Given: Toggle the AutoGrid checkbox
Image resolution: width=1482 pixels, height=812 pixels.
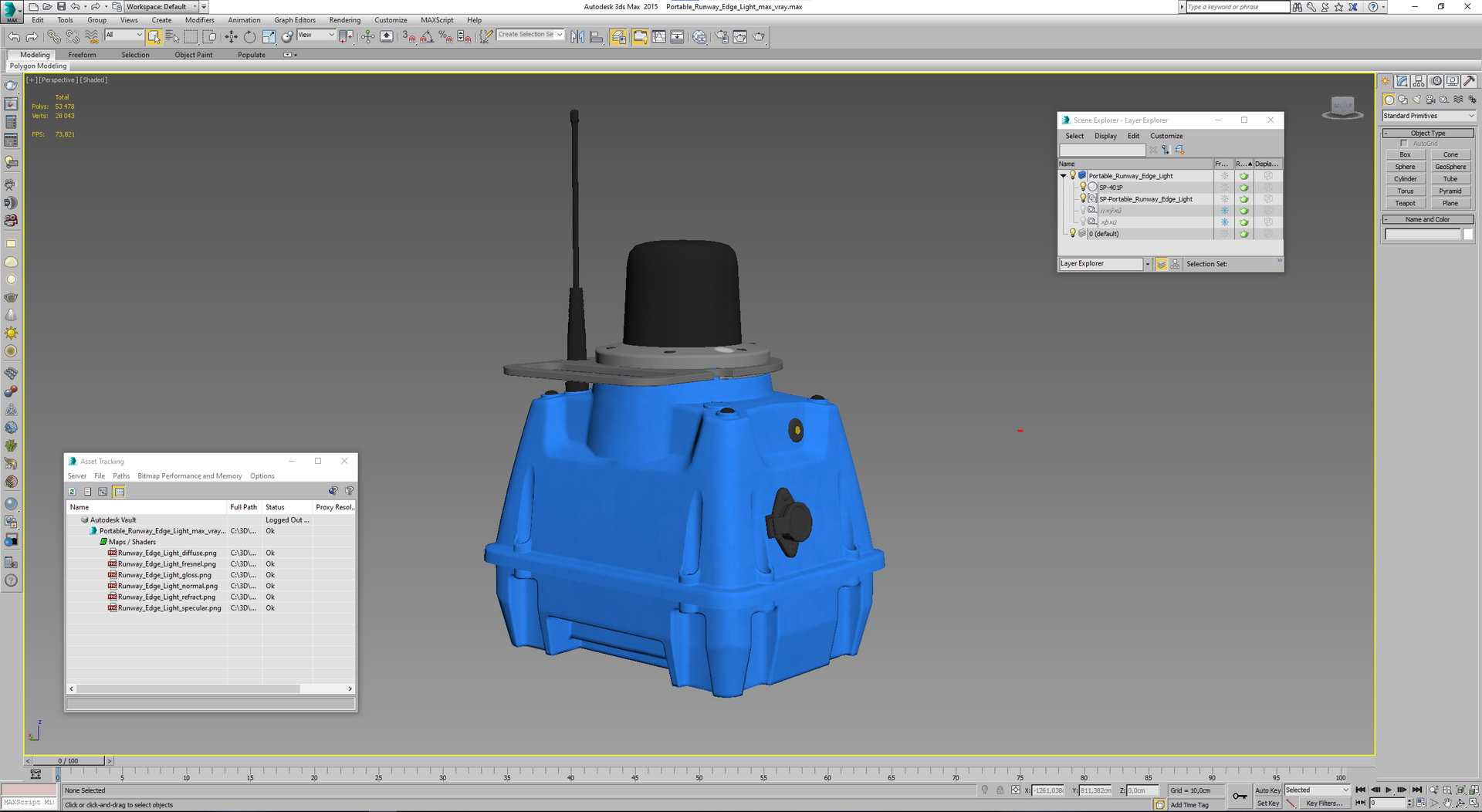Looking at the screenshot, I should [1404, 144].
